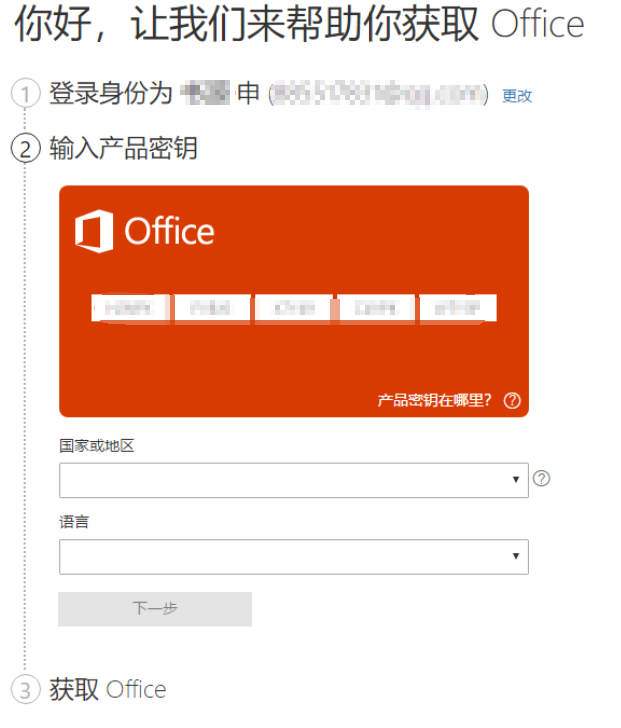Focus the fifth product key box
Screen dimensions: 621x728
pos(458,308)
